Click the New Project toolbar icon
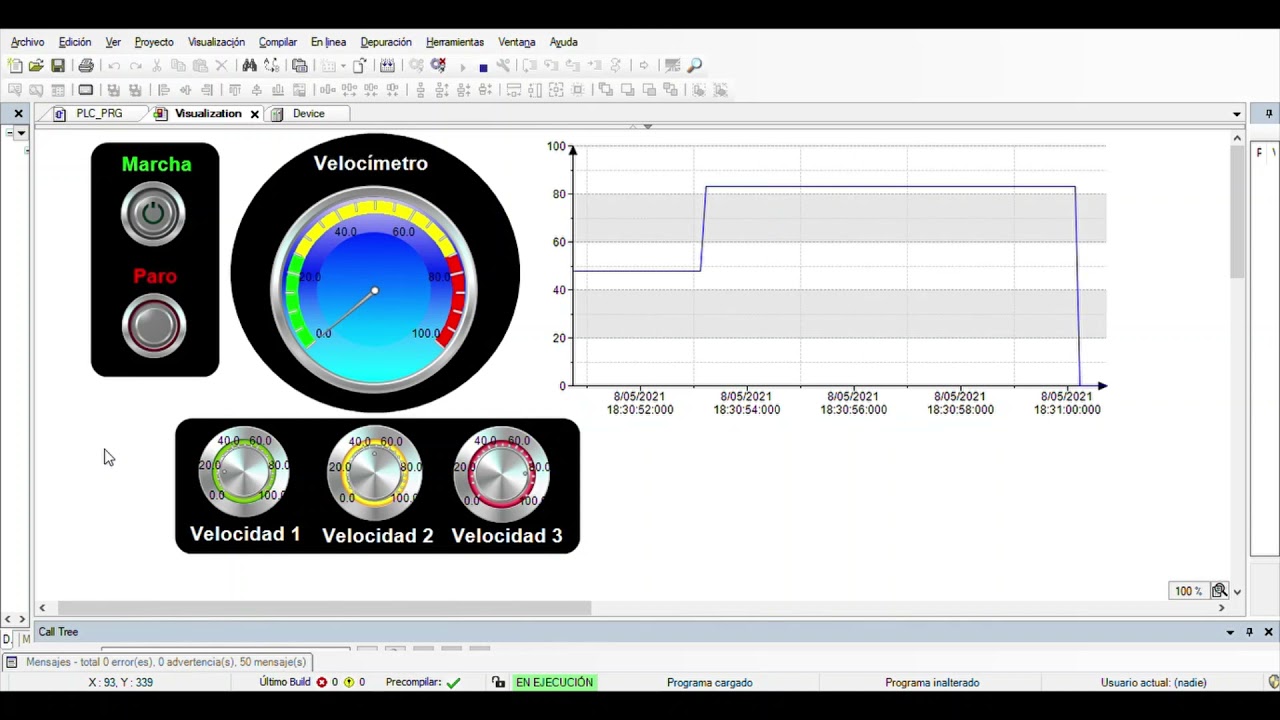This screenshot has width=1280, height=720. 15,66
